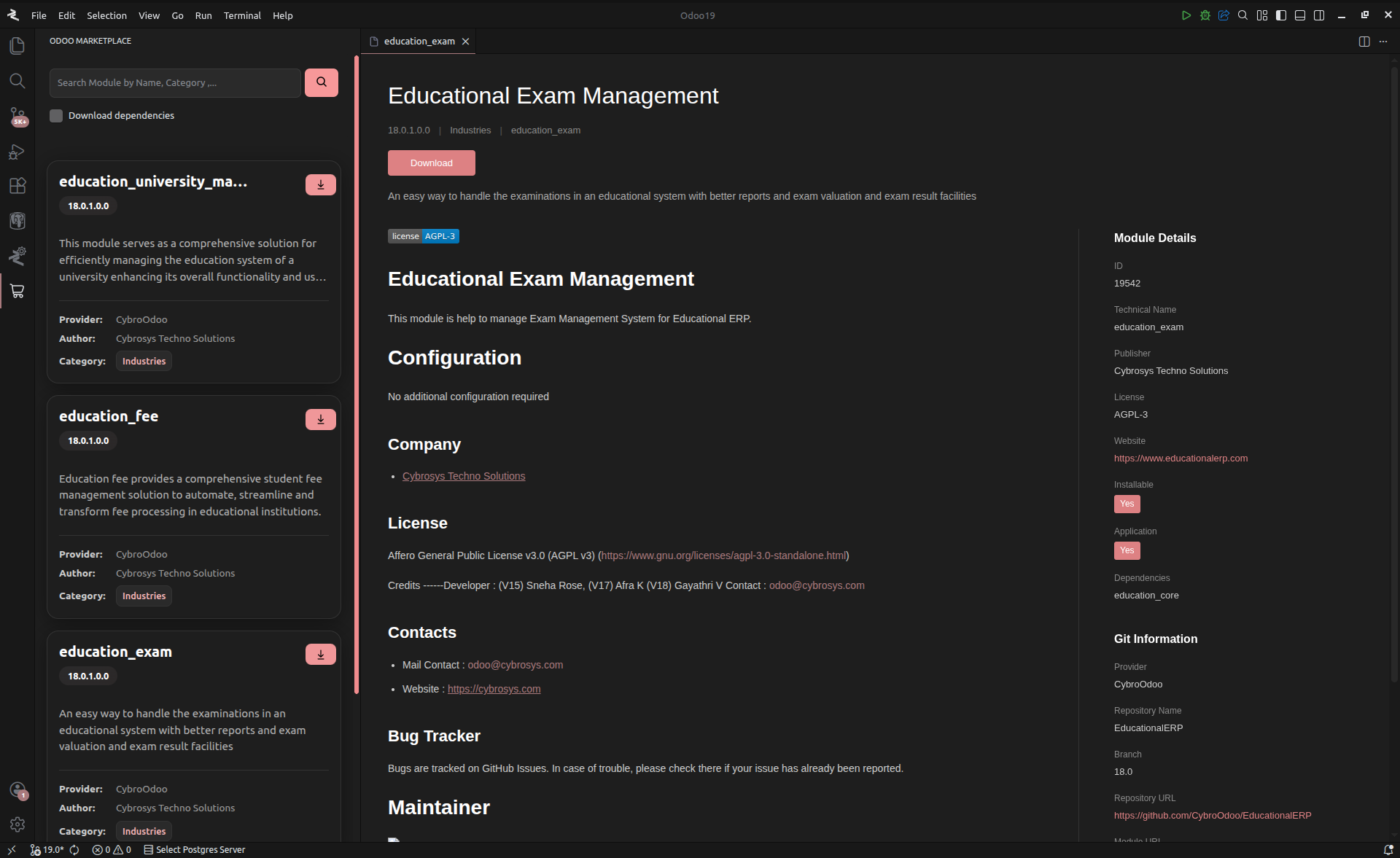Image resolution: width=1400 pixels, height=858 pixels.
Task: Open the Cybrosys Techno Solutions company link
Action: 464,476
